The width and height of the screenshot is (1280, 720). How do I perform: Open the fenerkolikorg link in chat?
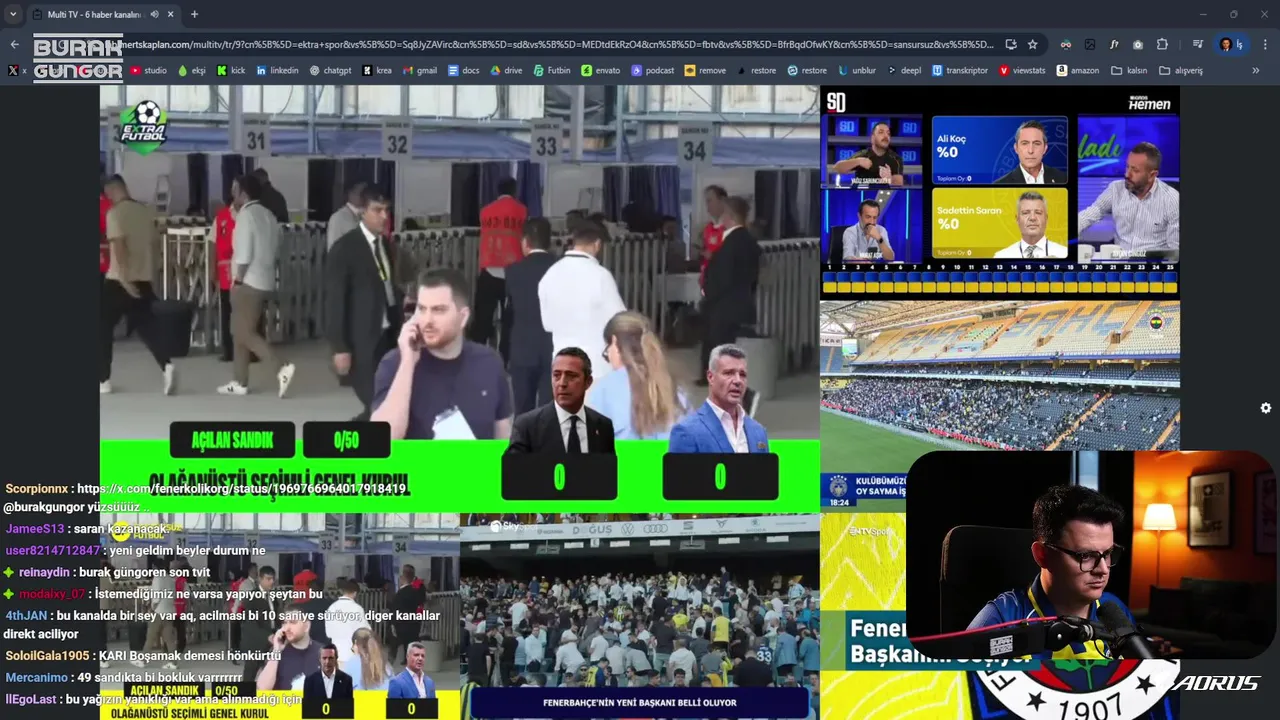tap(241, 489)
